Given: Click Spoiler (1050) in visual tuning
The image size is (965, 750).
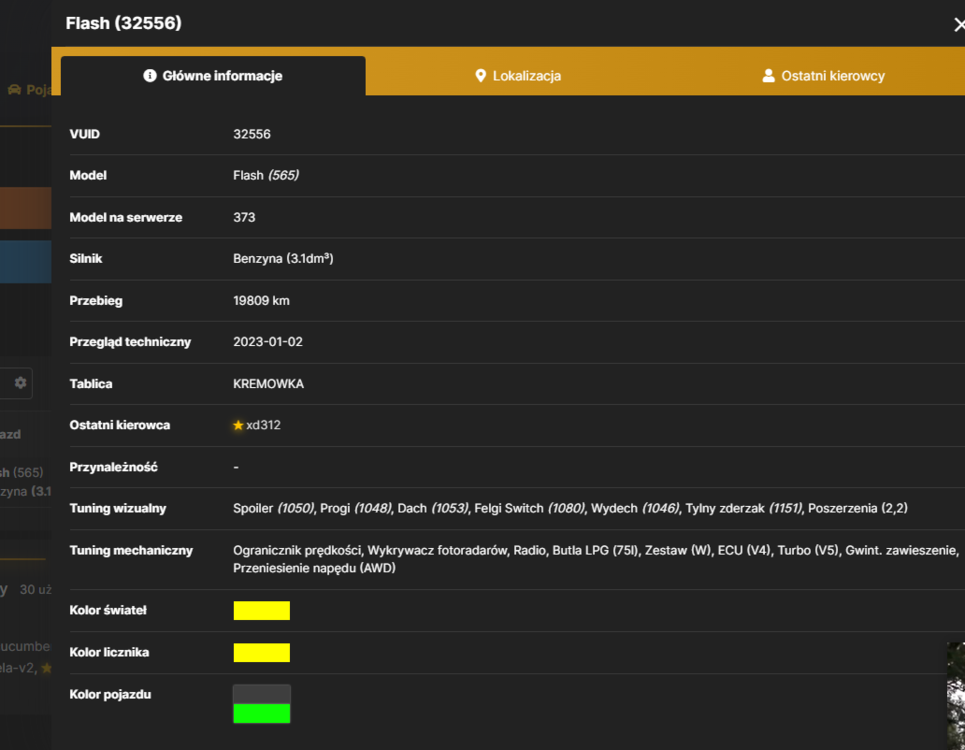Looking at the screenshot, I should pos(274,508).
